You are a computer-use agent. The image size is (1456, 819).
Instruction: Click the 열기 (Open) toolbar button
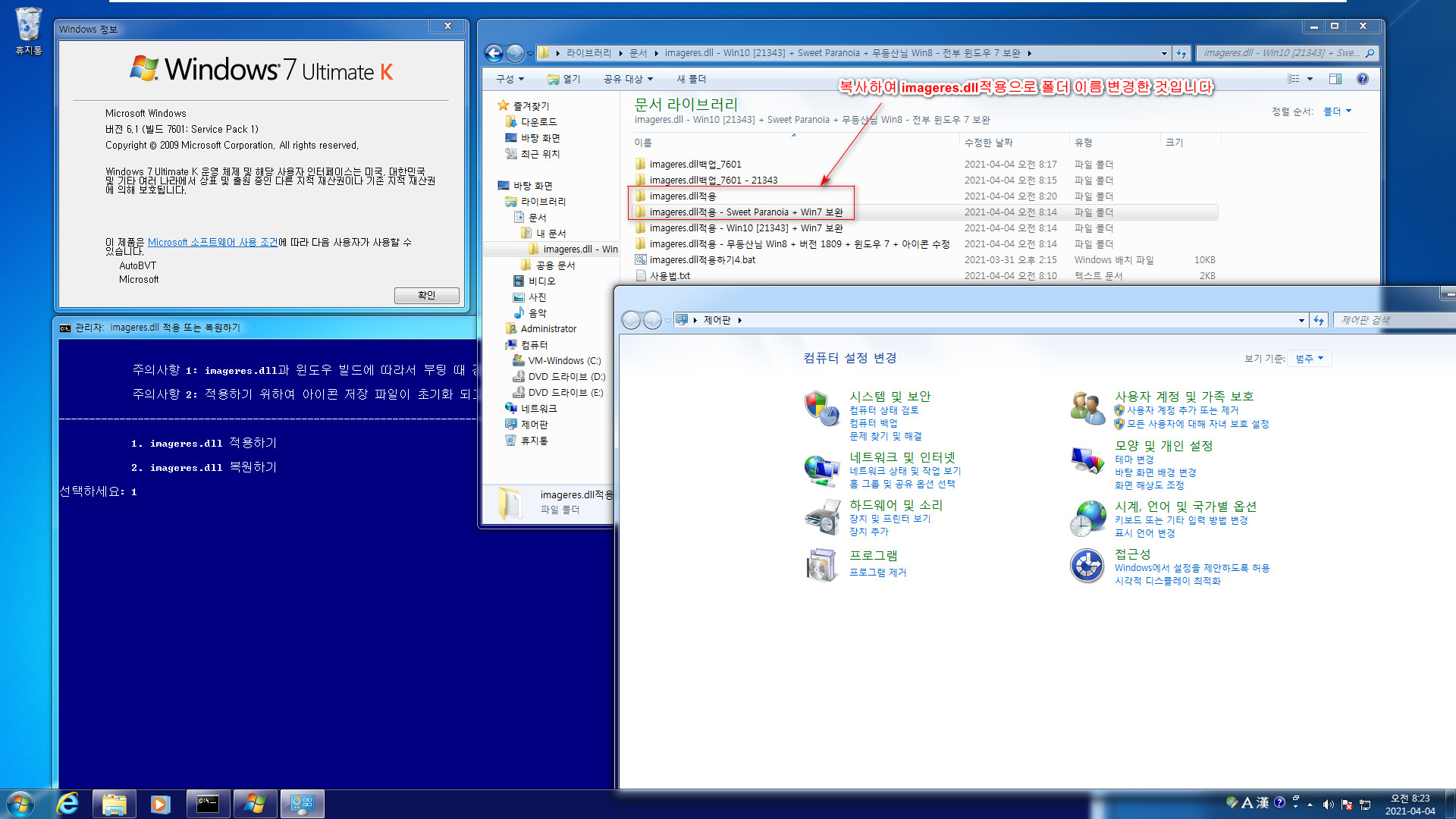click(x=564, y=79)
